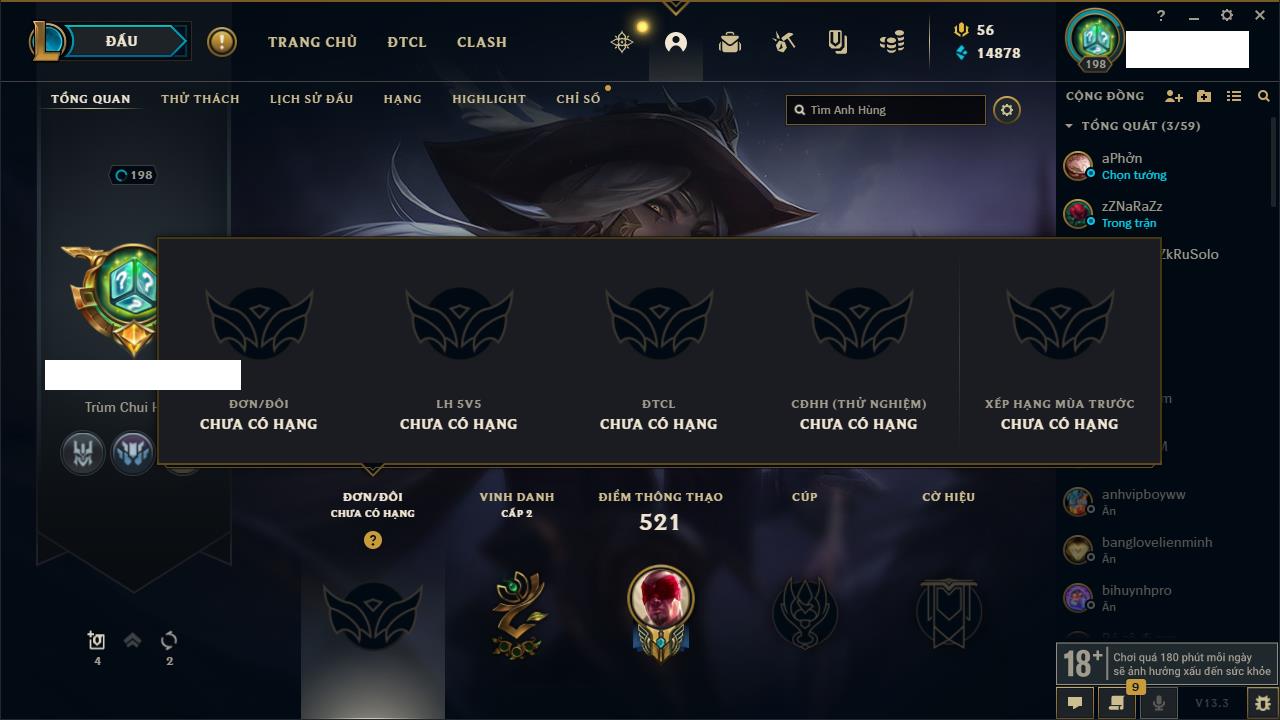Click the question mark under ĐƠN/ĐÔI rank
Screen dimensions: 1280x720
click(x=373, y=540)
